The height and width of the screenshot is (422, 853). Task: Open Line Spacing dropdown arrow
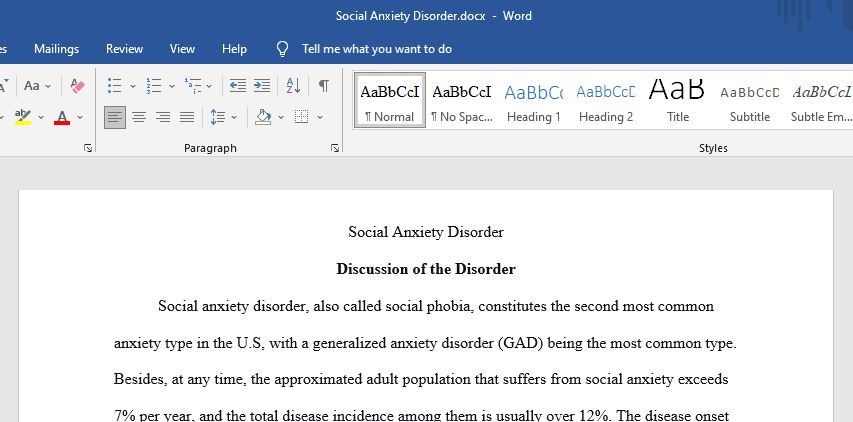click(x=234, y=117)
